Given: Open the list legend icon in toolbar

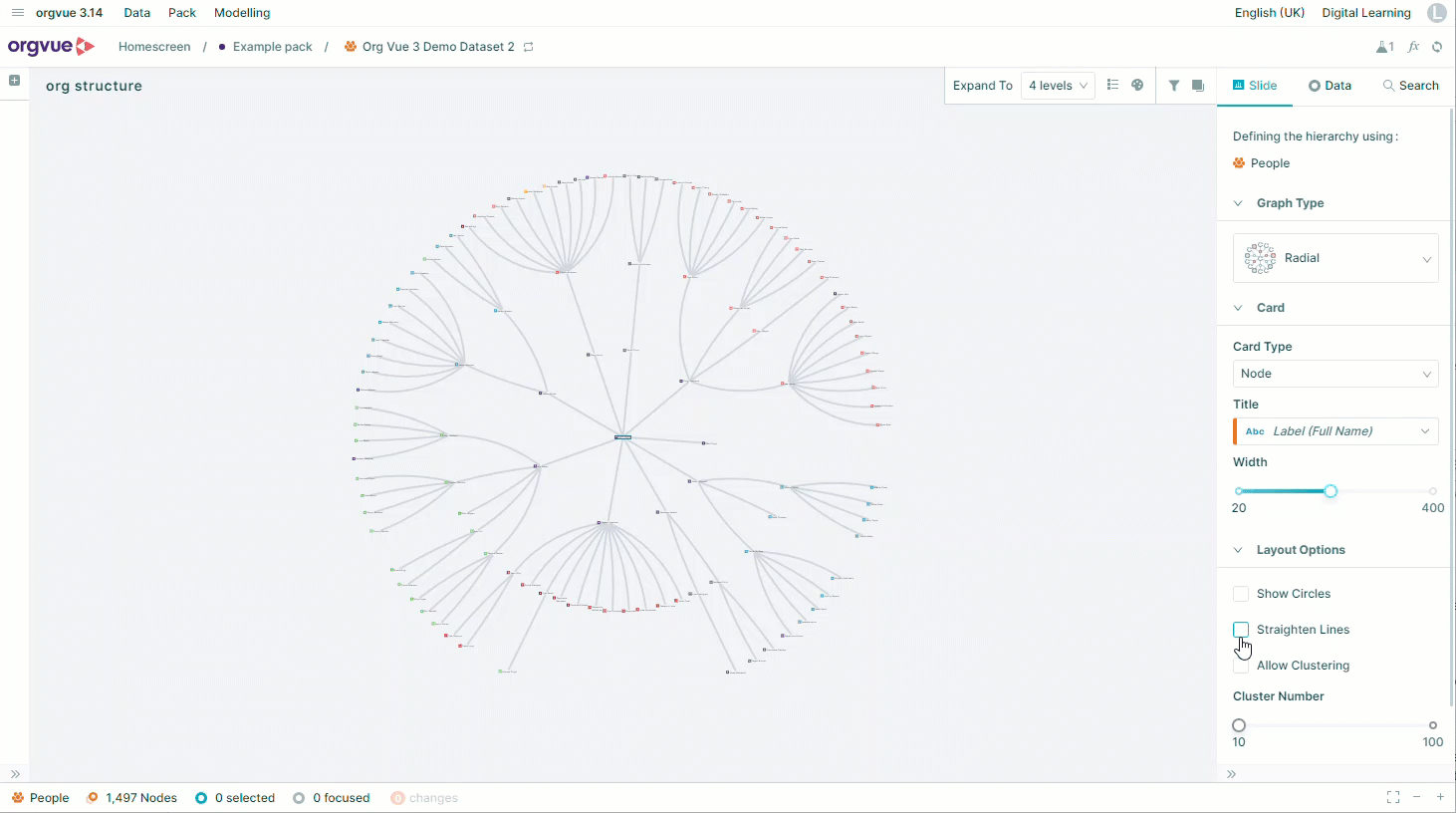Looking at the screenshot, I should [1113, 86].
